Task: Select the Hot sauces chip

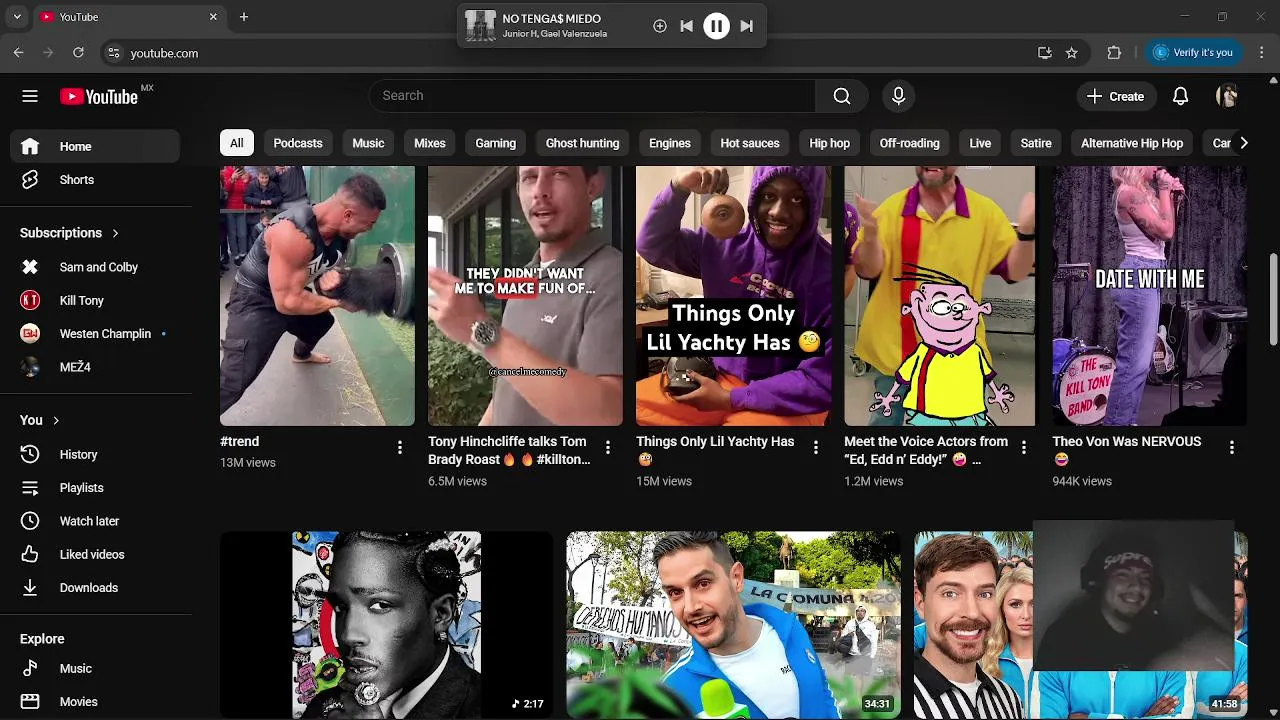Action: [750, 143]
